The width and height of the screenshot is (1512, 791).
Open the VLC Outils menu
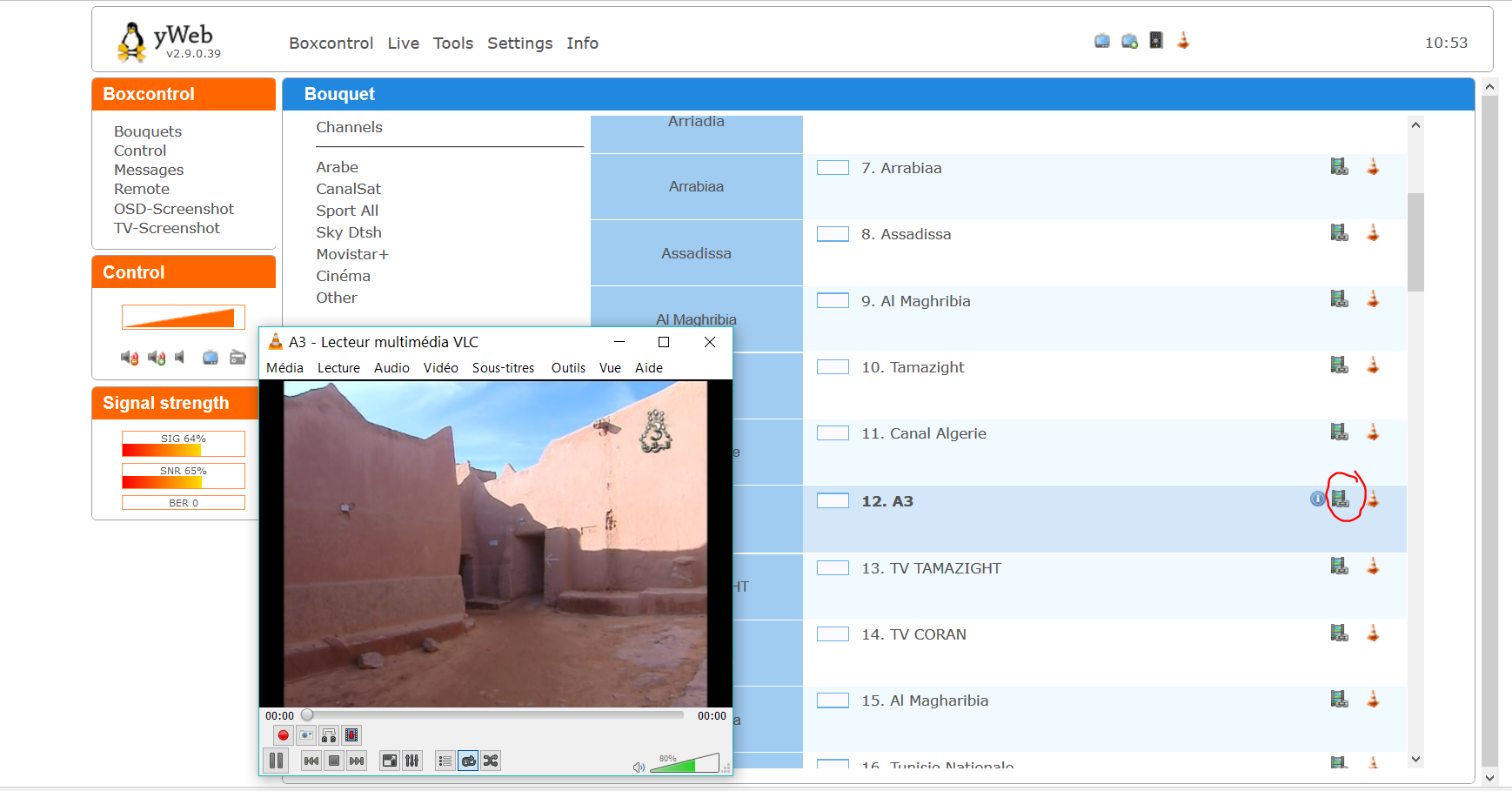click(568, 368)
